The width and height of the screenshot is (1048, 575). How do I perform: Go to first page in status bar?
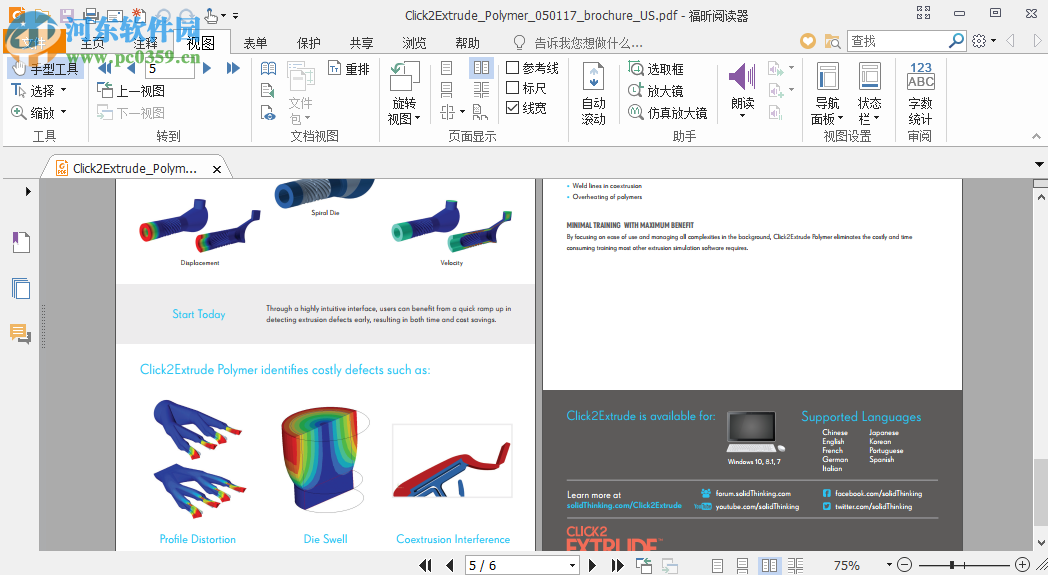(425, 566)
